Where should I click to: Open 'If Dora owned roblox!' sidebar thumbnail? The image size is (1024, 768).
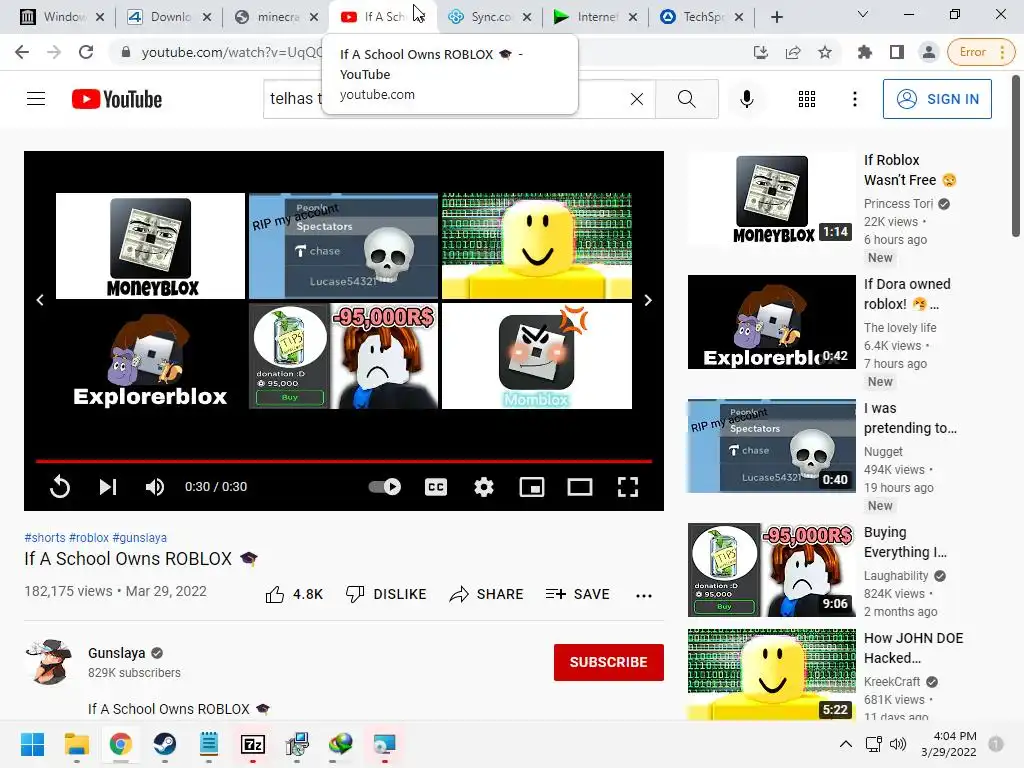tap(772, 322)
